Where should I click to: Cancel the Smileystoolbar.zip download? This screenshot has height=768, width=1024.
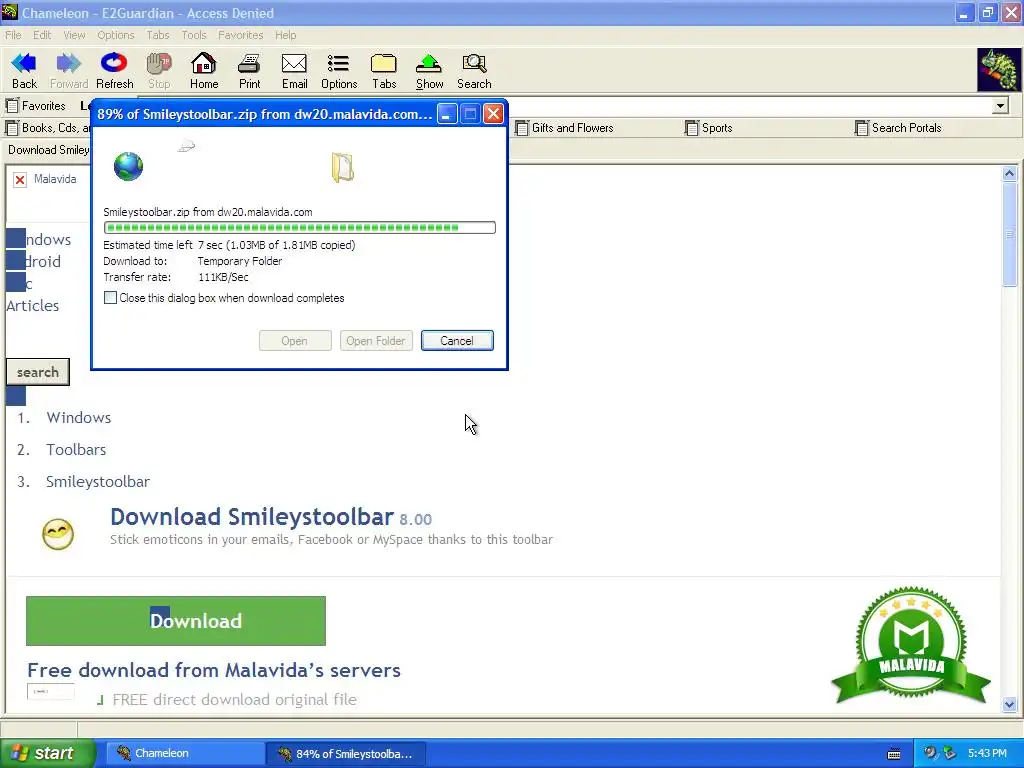pyautogui.click(x=457, y=340)
